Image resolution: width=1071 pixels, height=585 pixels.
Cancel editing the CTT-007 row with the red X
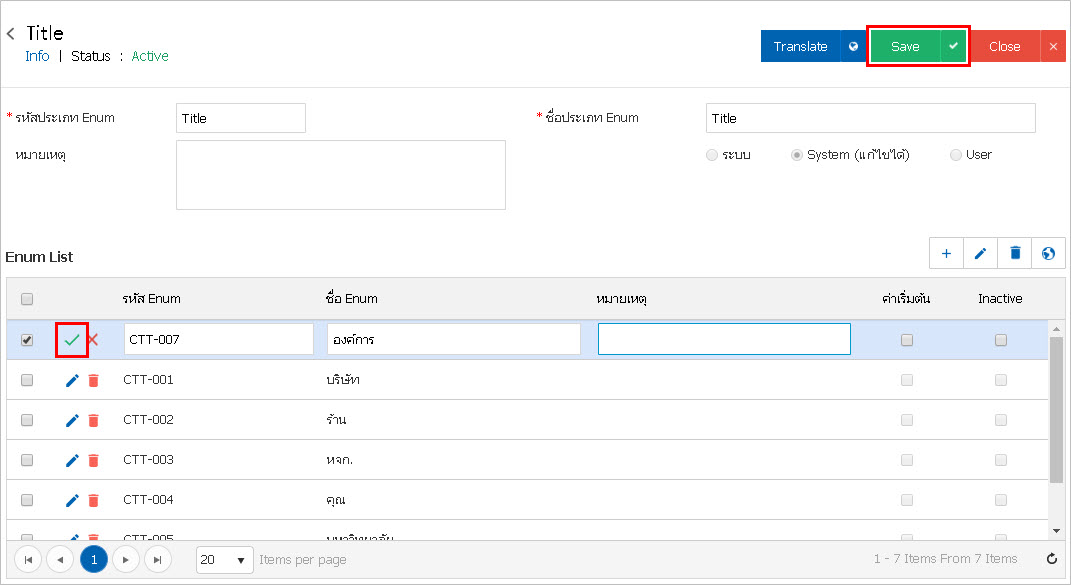(x=93, y=340)
